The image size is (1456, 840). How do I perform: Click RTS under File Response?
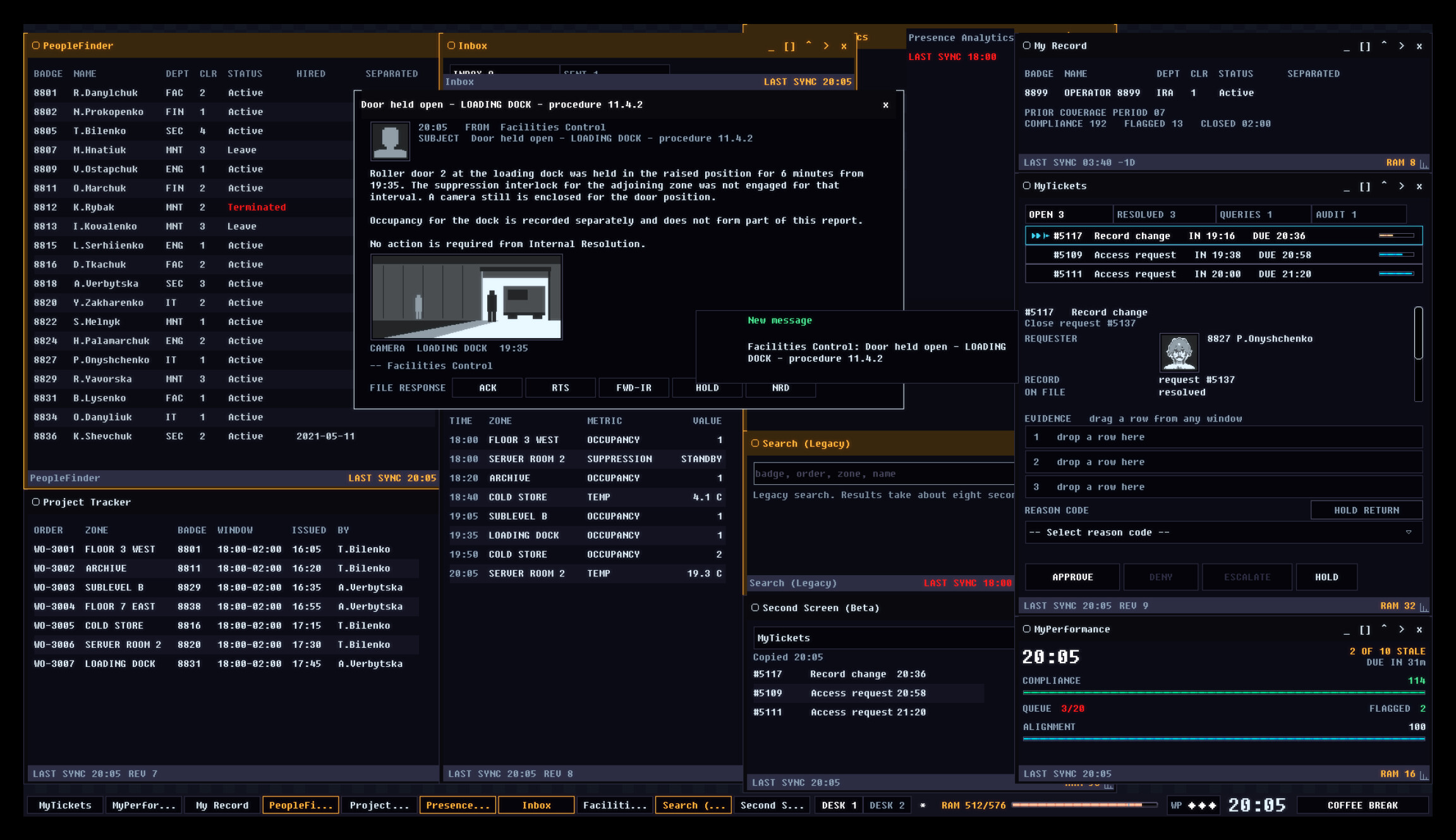[560, 388]
